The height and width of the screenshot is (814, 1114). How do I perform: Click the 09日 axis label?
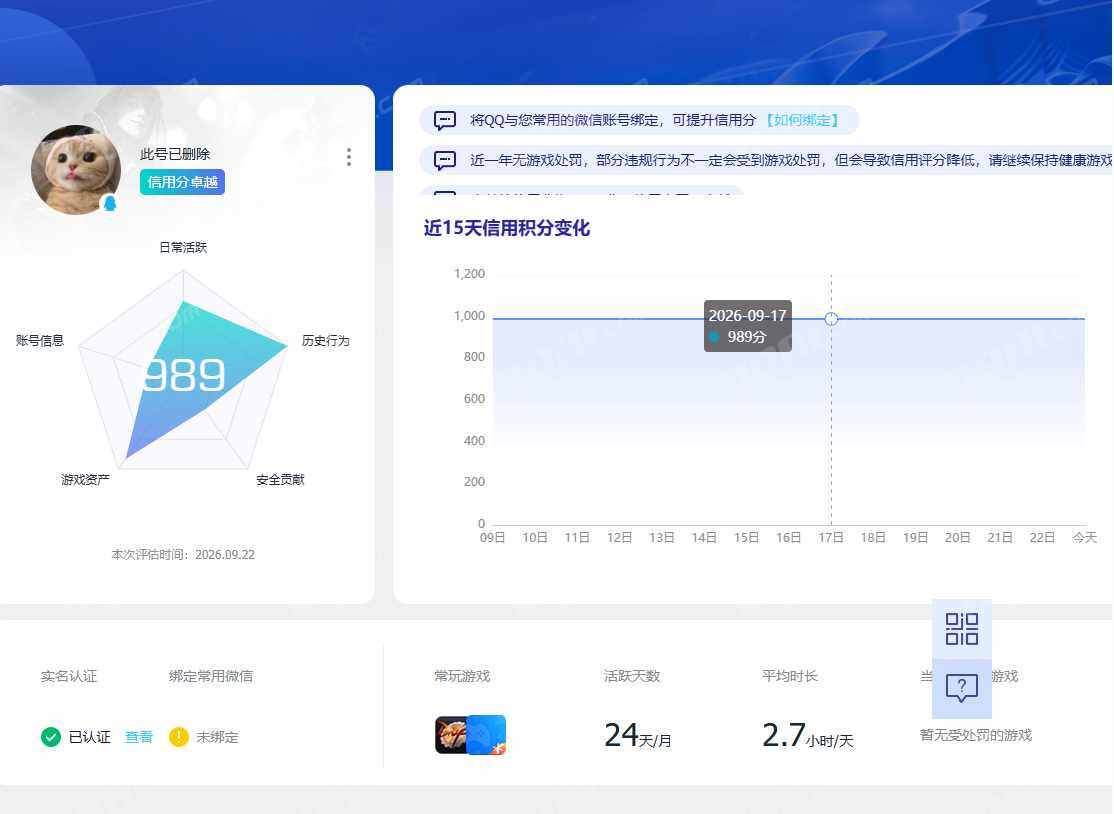pyautogui.click(x=492, y=538)
